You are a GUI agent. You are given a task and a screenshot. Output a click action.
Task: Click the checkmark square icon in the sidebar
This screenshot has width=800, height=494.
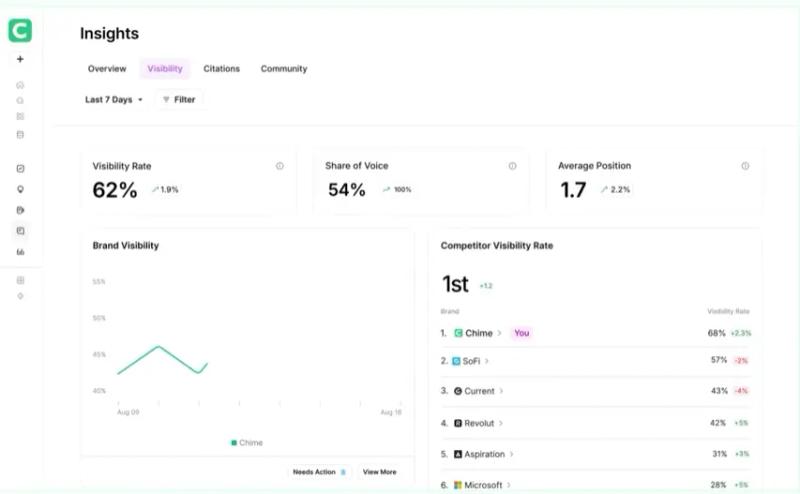20,168
